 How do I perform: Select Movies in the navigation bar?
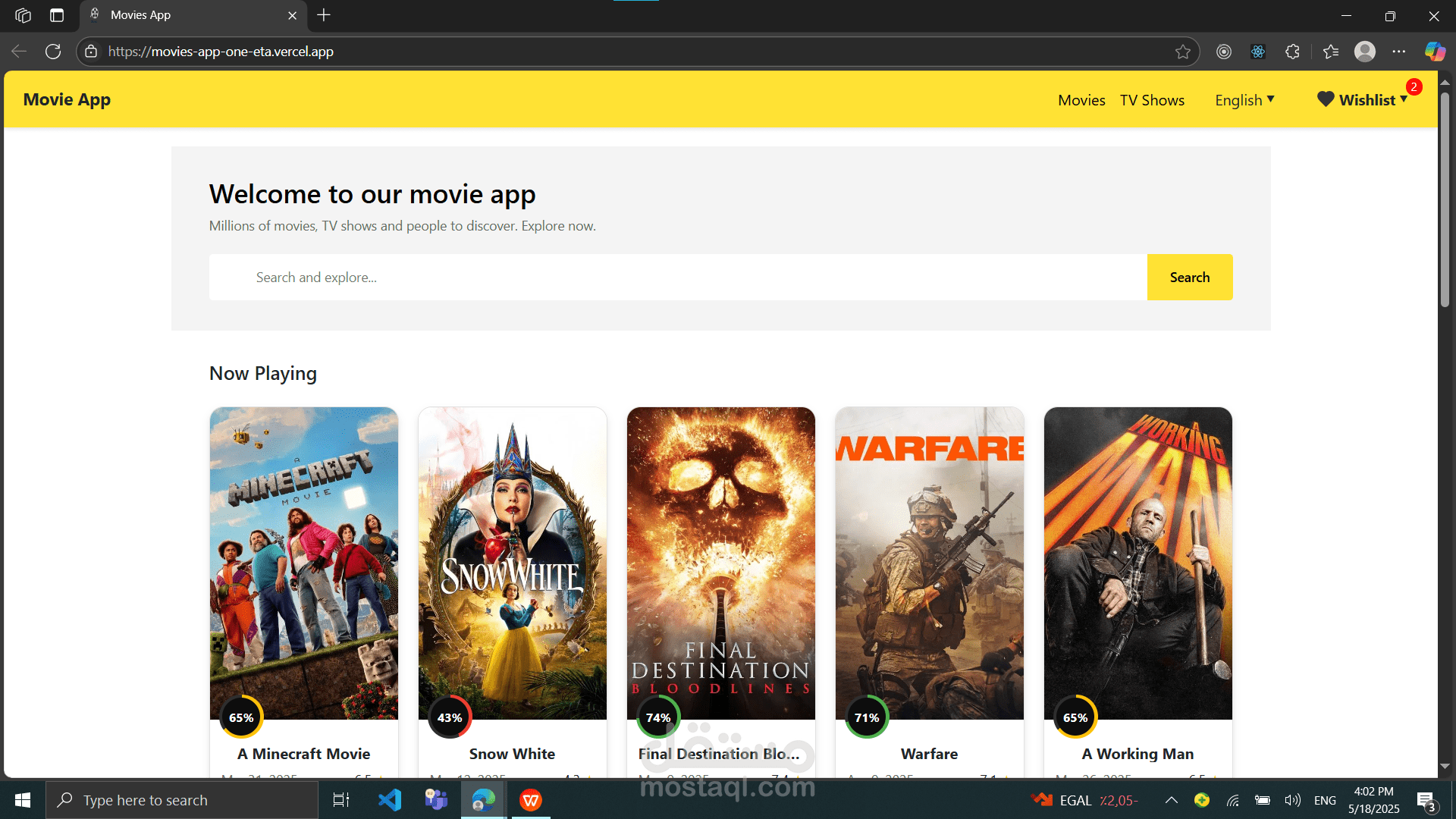pyautogui.click(x=1081, y=99)
